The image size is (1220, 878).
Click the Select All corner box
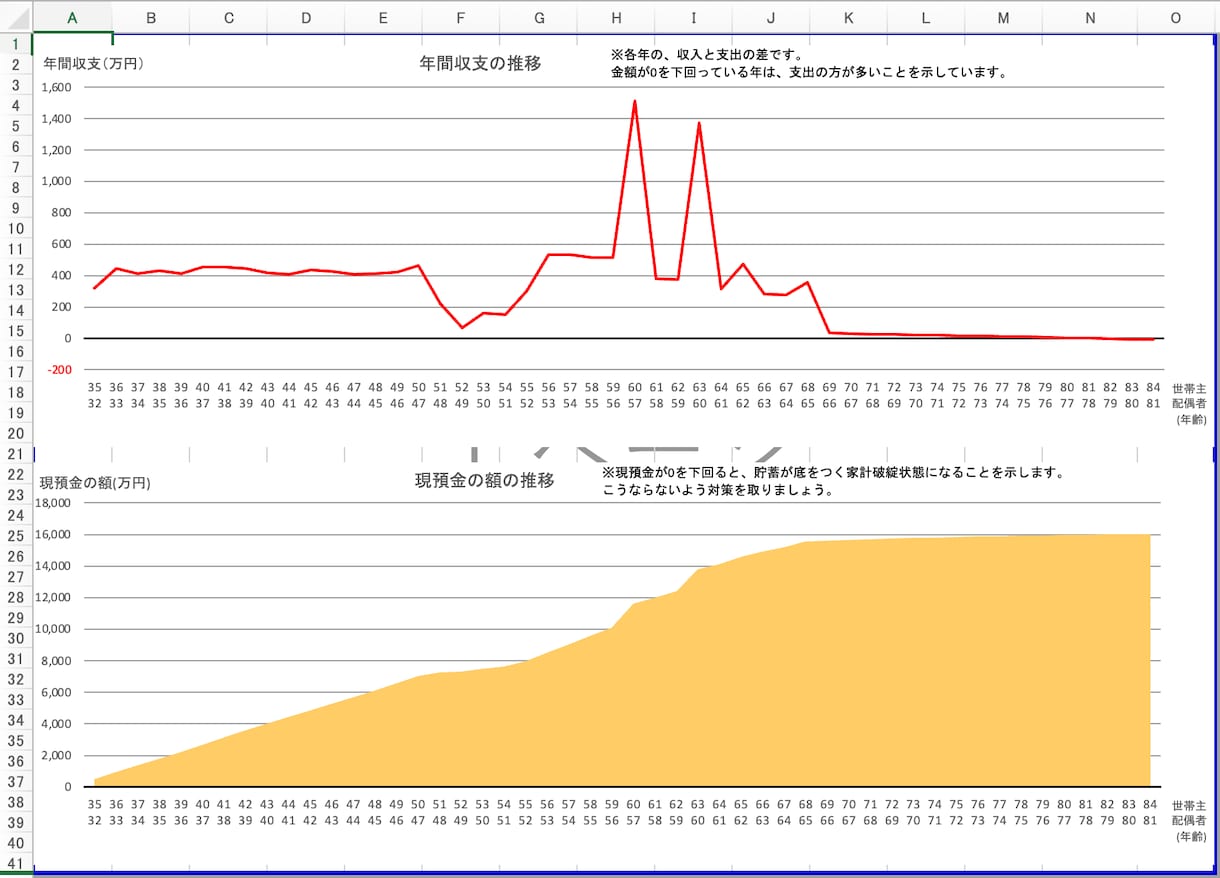(x=16, y=17)
